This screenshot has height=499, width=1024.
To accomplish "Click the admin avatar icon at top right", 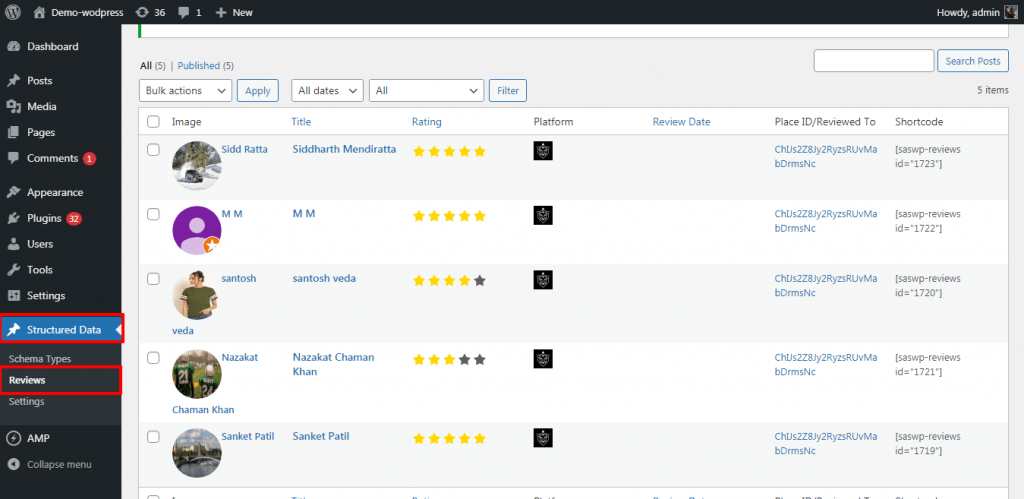I will tap(1011, 12).
